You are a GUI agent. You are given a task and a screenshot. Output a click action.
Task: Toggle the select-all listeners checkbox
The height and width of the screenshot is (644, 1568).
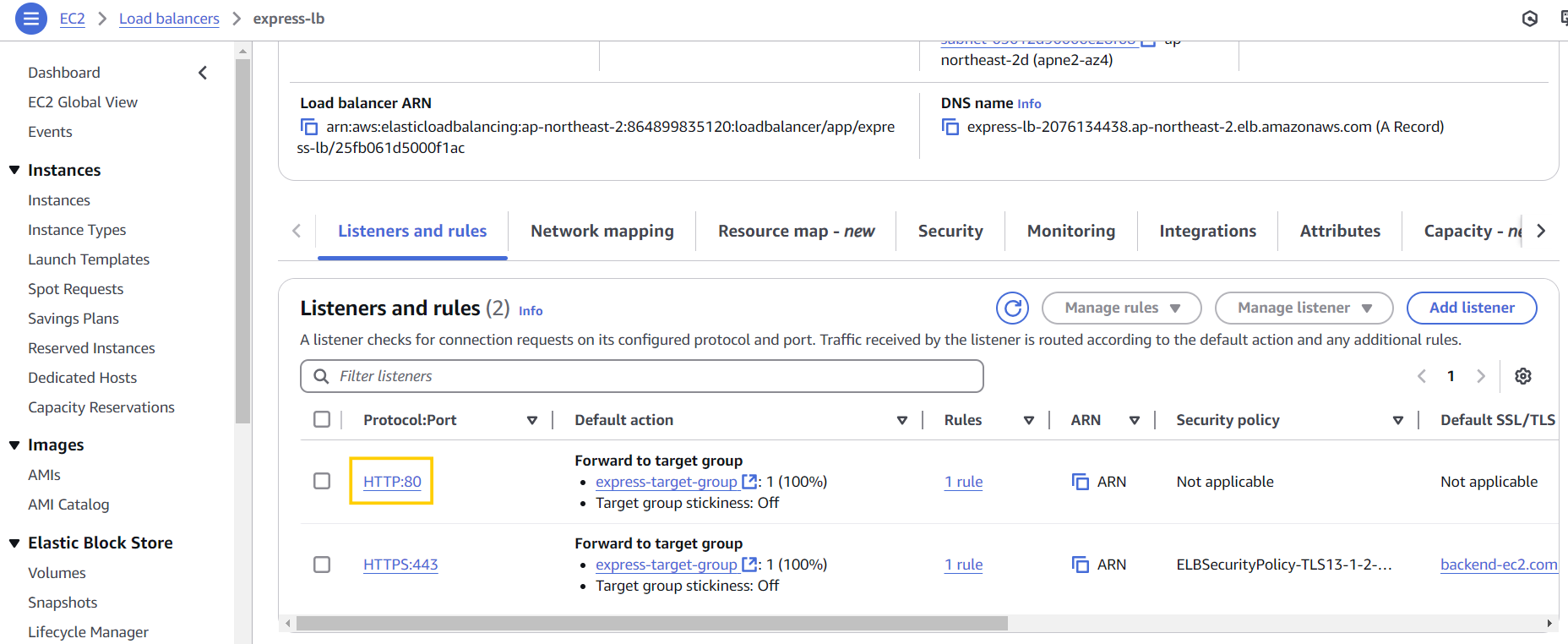322,419
